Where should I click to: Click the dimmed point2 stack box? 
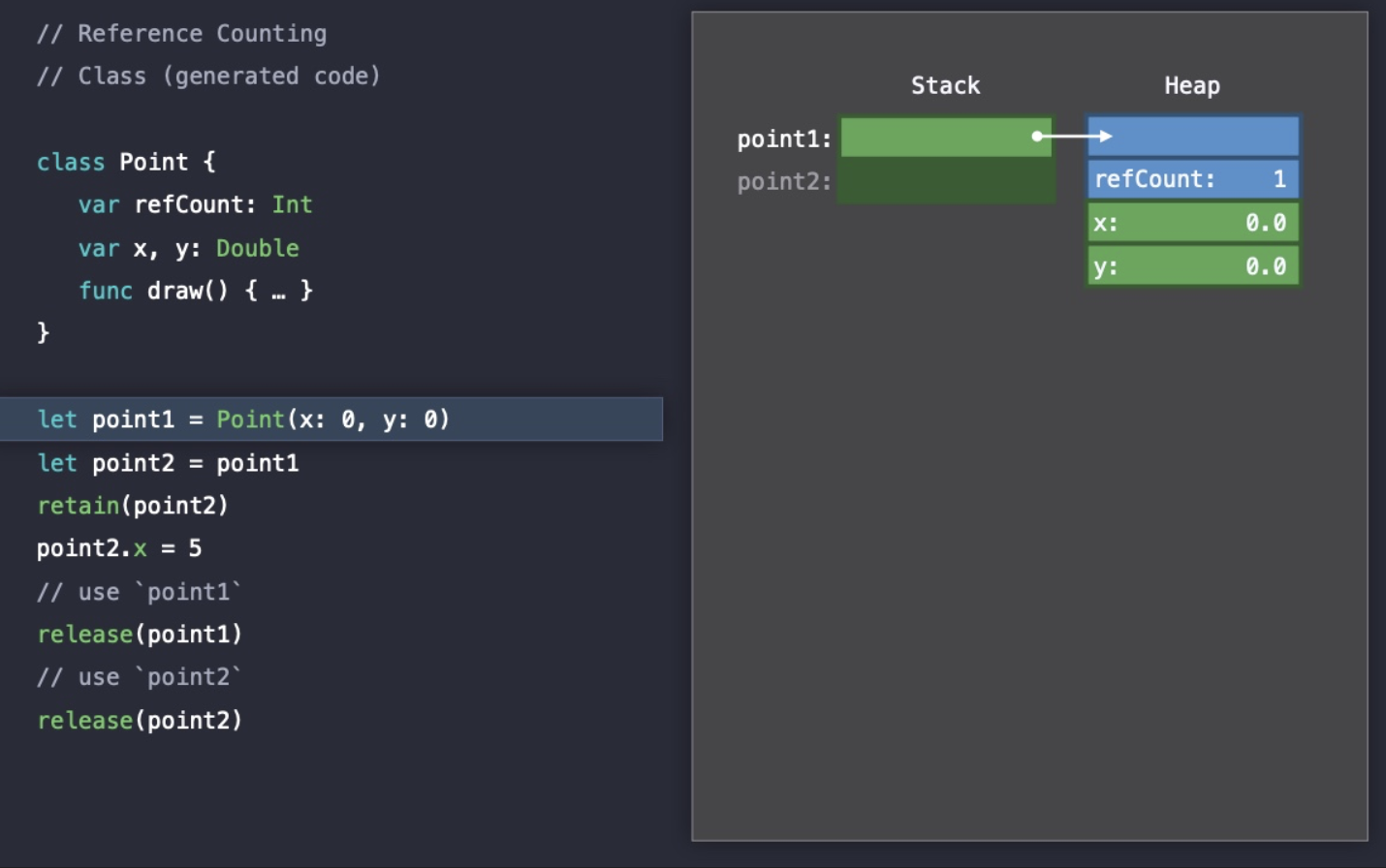click(946, 181)
